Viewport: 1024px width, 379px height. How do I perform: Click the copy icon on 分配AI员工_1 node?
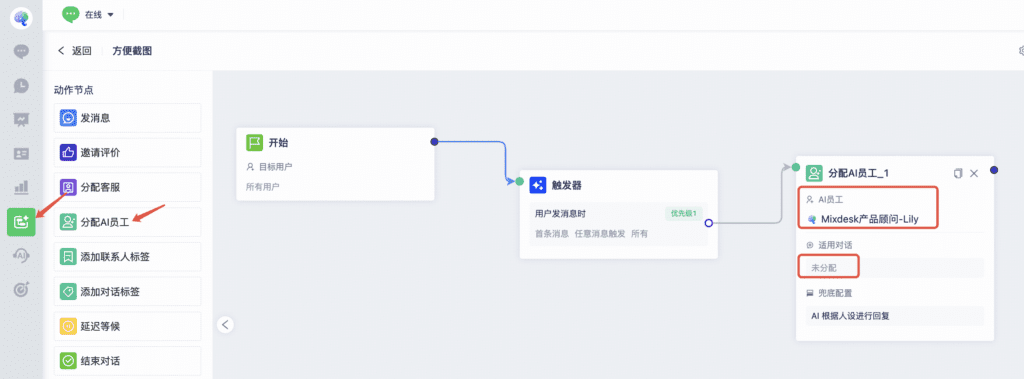[958, 173]
